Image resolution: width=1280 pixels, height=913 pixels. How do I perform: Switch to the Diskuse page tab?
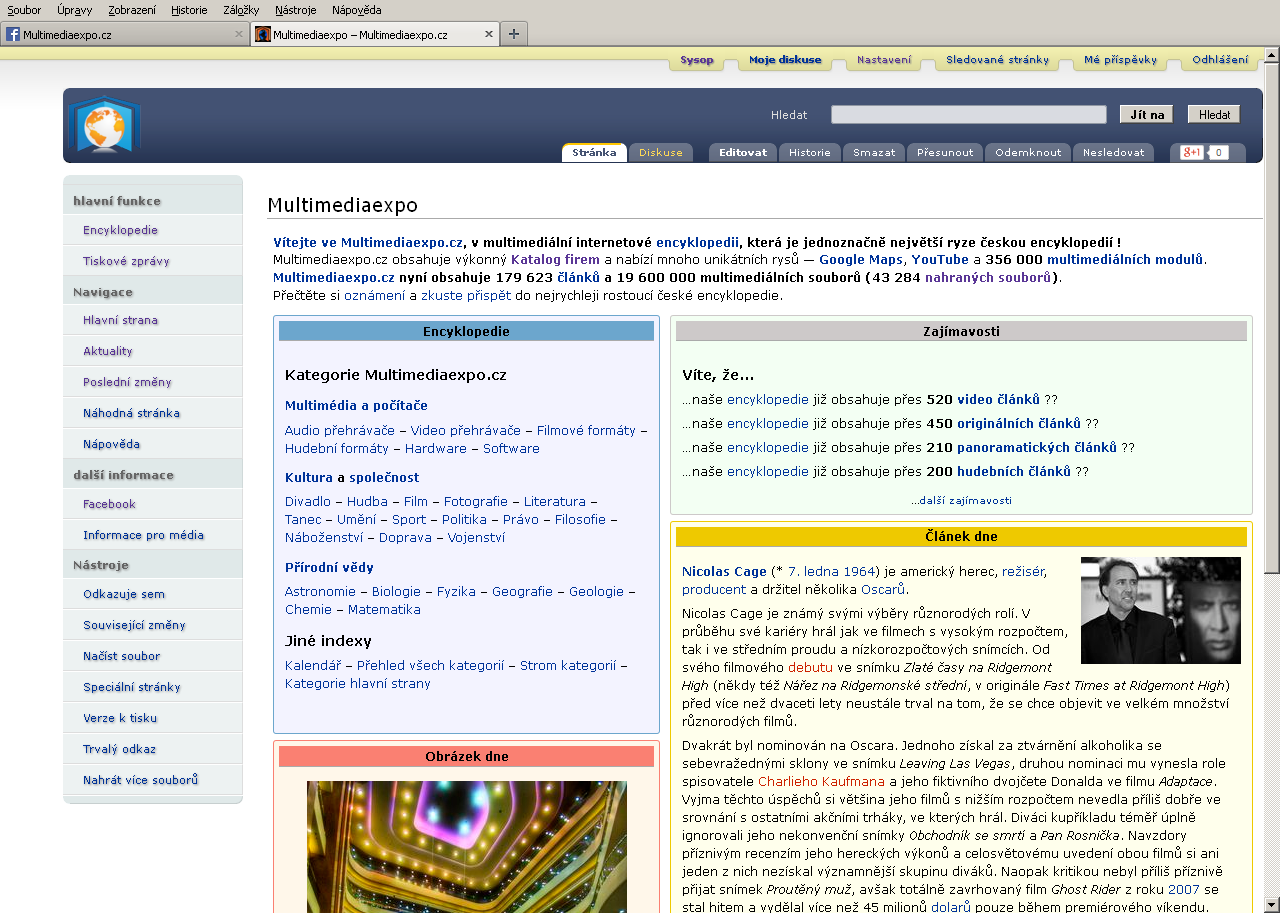(660, 153)
